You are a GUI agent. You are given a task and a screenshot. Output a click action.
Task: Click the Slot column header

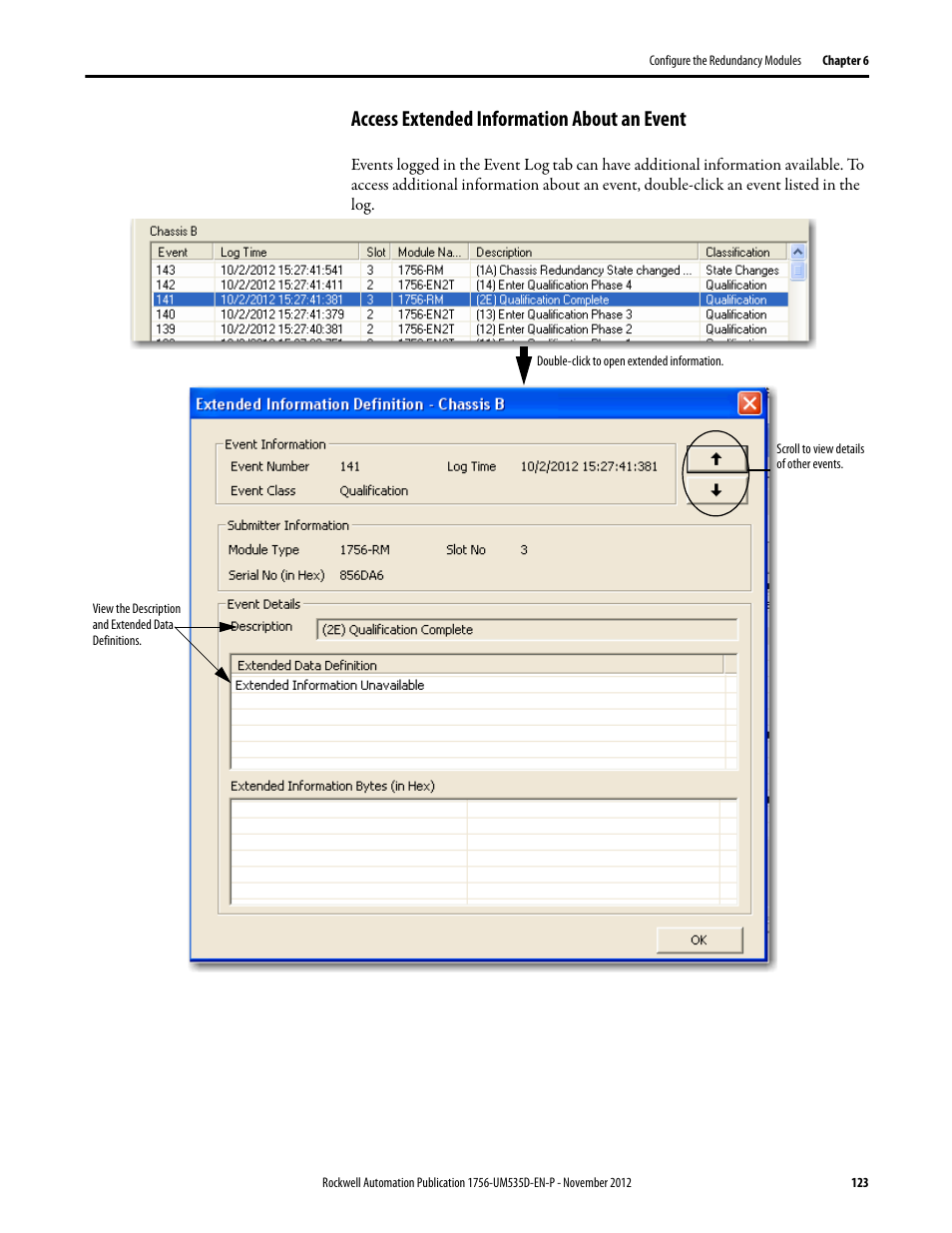click(375, 253)
